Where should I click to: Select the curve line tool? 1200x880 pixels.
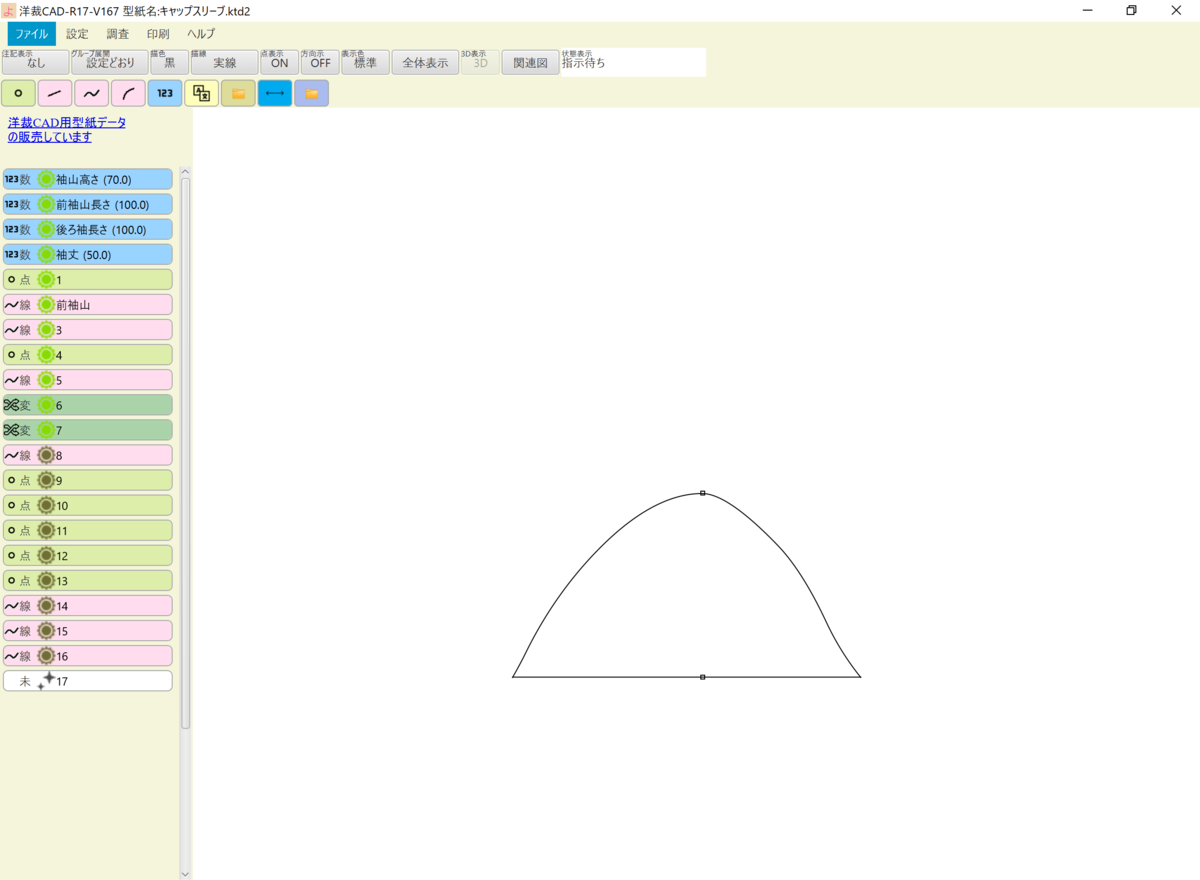90,92
